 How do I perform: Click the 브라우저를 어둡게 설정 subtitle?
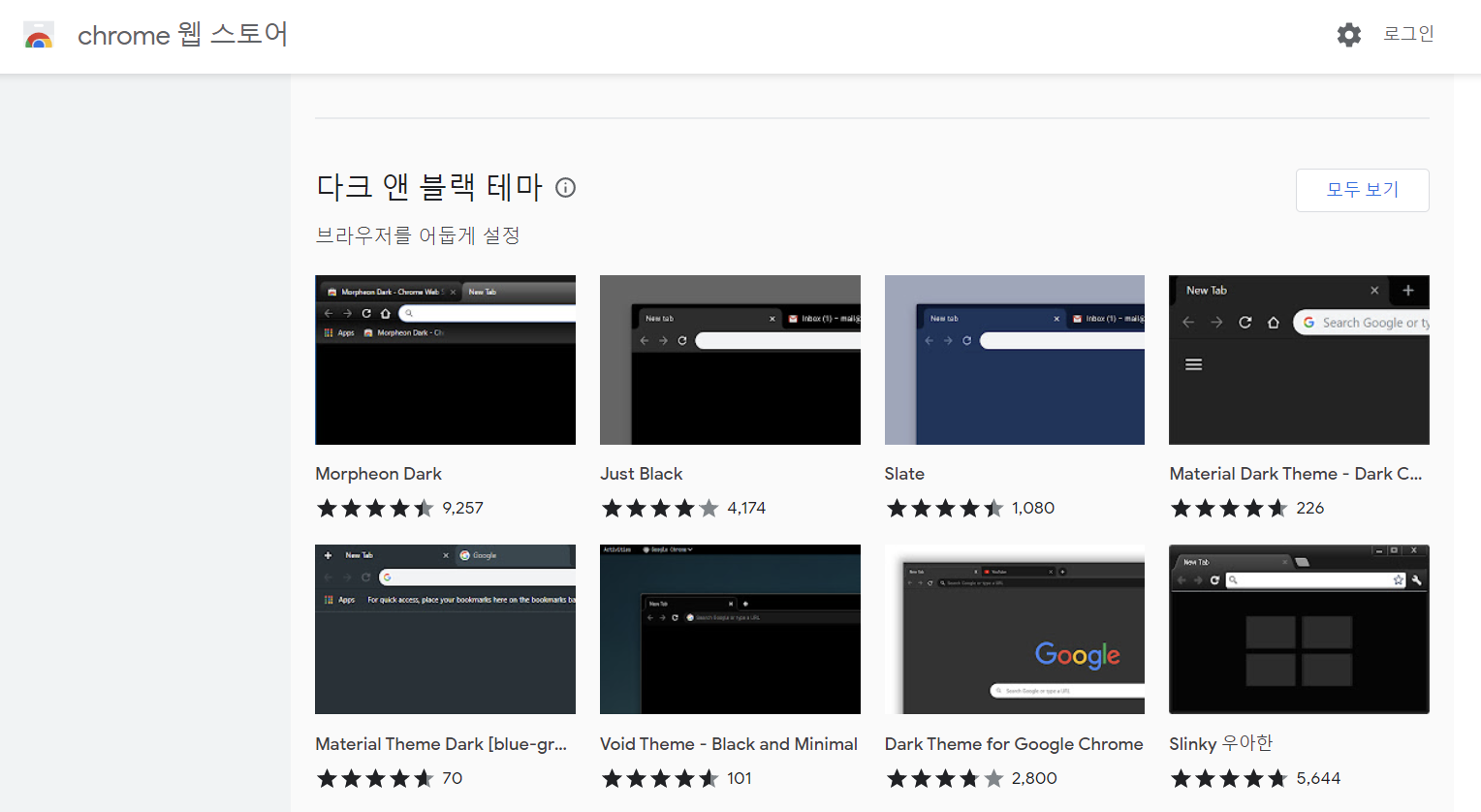tap(418, 235)
